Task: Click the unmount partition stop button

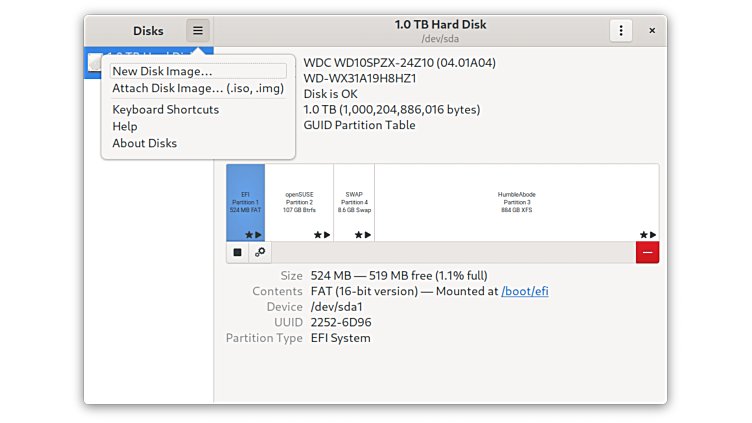Action: coord(238,252)
